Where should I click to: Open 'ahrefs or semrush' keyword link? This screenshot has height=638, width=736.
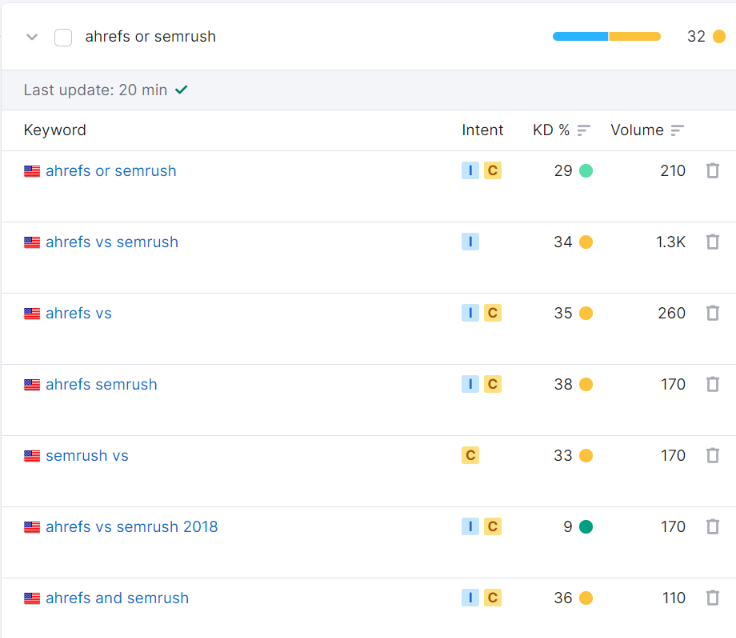coord(111,171)
